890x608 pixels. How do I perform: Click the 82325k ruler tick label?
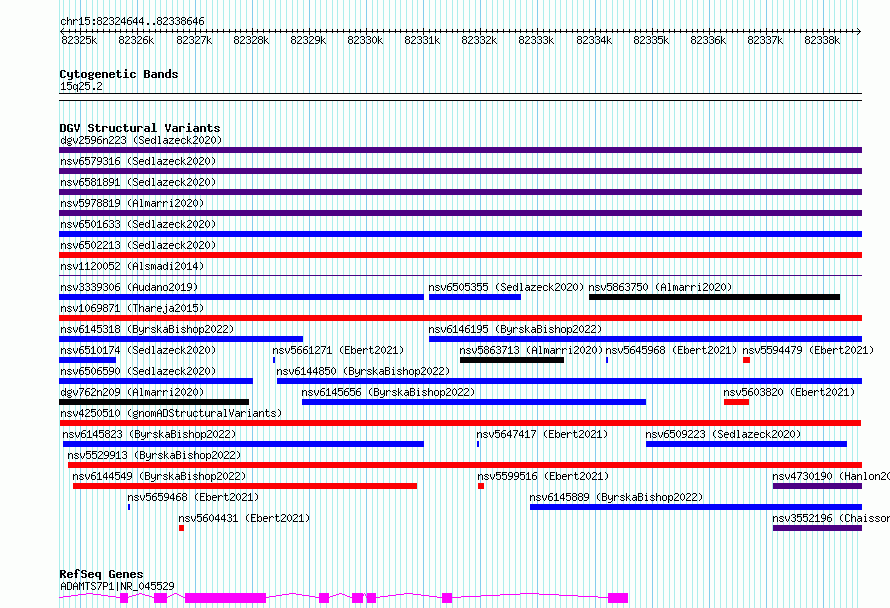pos(79,40)
